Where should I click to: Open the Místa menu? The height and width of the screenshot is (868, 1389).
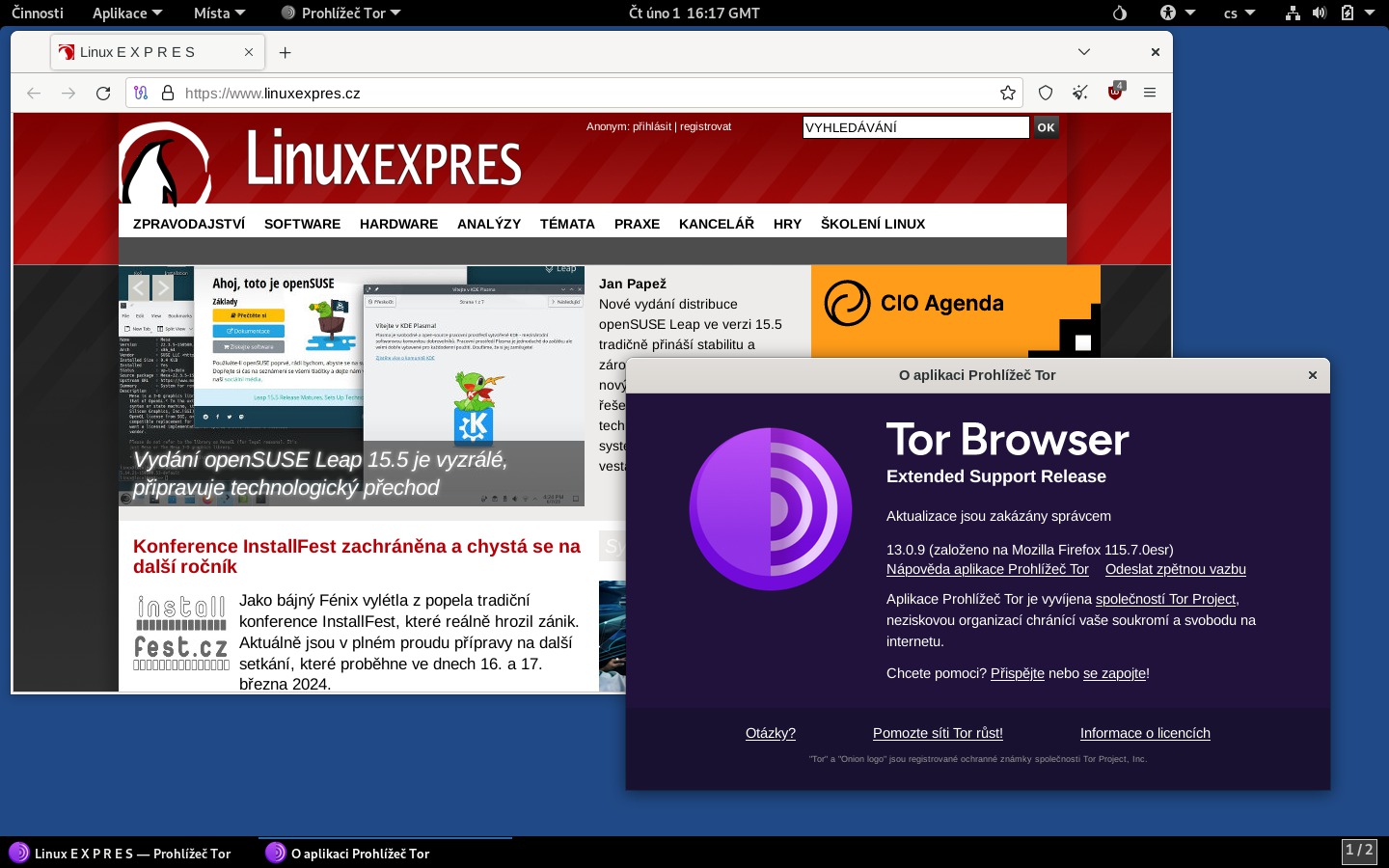(x=220, y=14)
